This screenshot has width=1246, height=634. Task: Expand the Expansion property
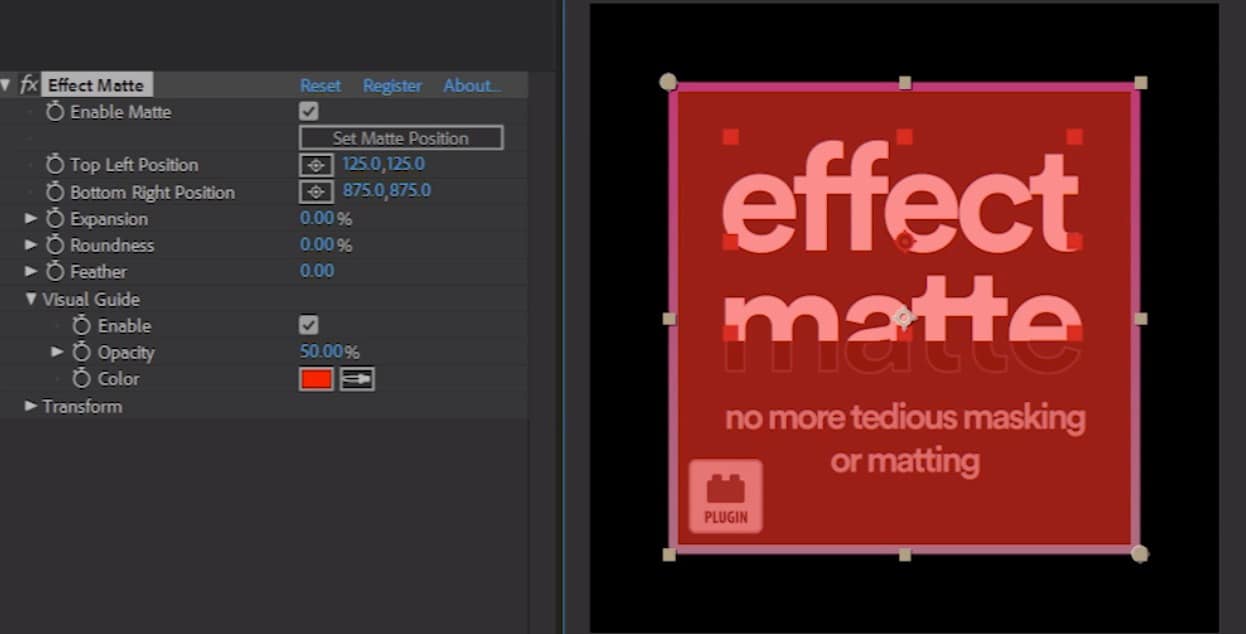click(31, 218)
